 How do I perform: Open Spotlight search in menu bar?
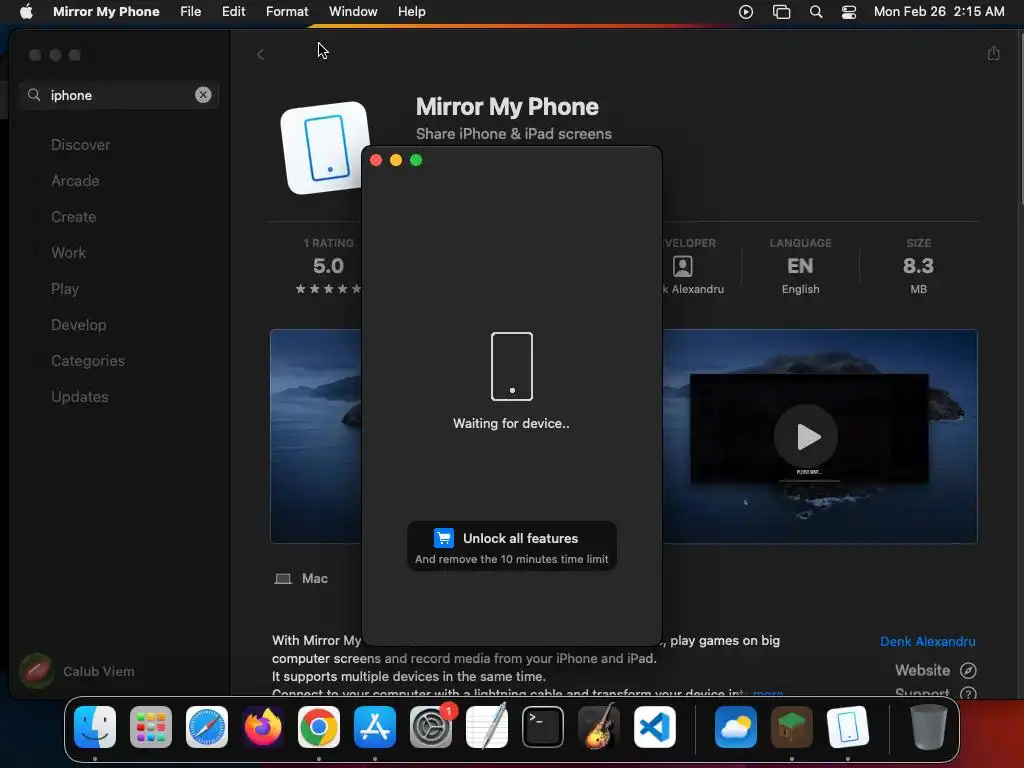(x=816, y=12)
